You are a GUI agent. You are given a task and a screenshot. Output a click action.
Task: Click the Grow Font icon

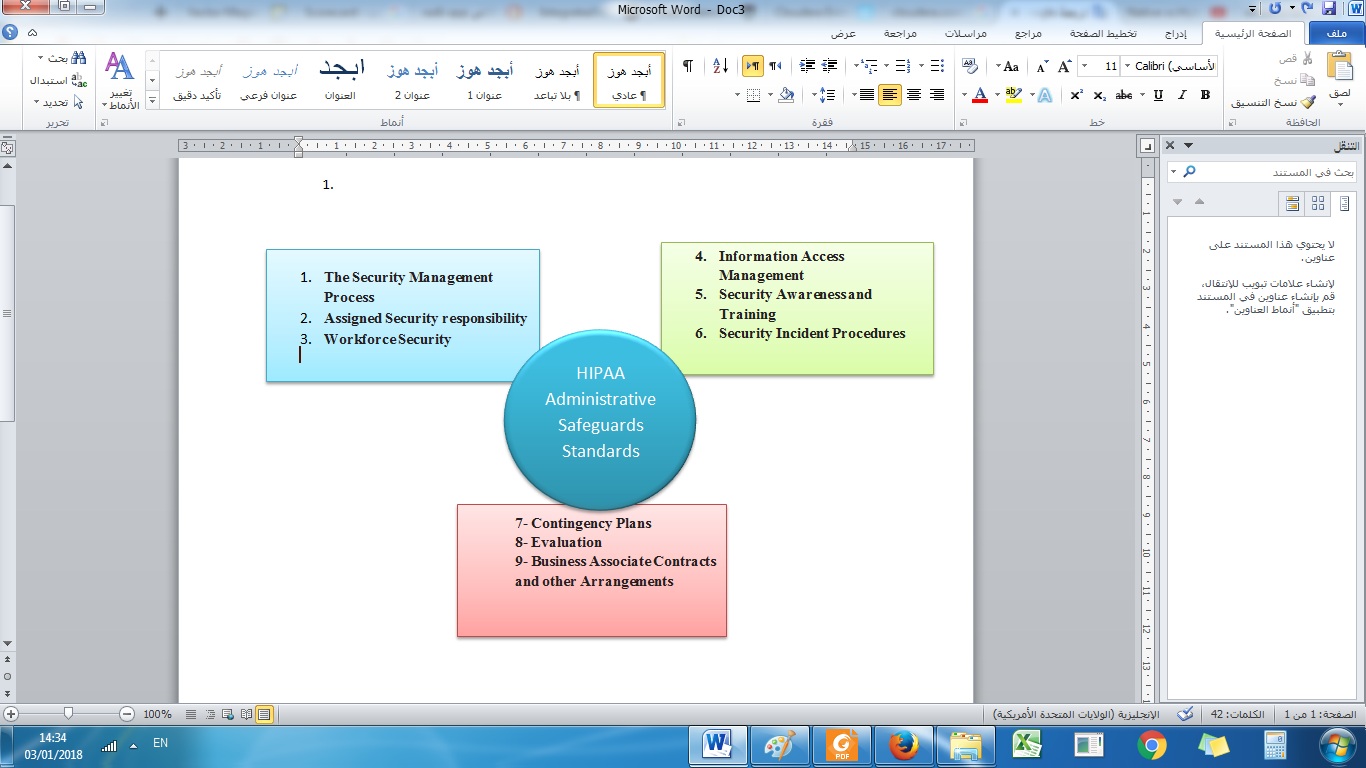(1064, 66)
